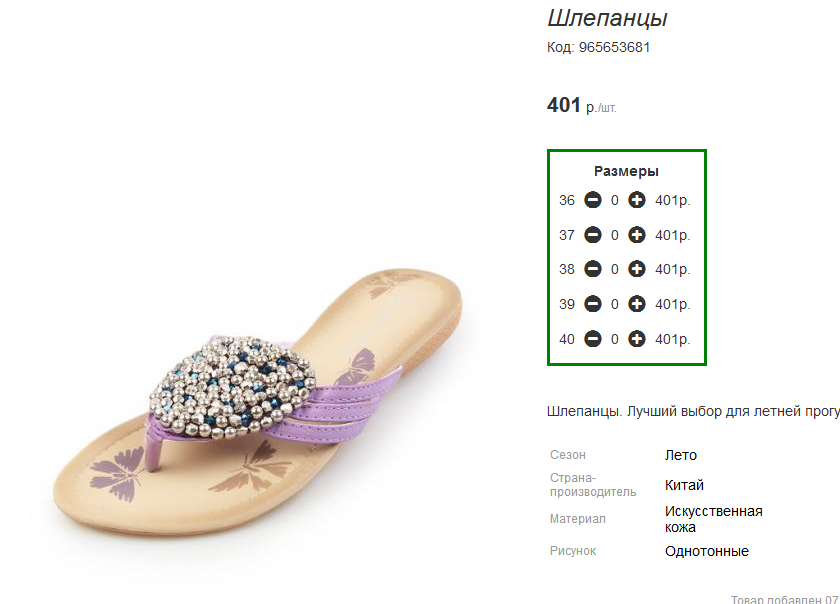The image size is (840, 604).
Task: Decrease quantity for size 39
Action: click(592, 304)
